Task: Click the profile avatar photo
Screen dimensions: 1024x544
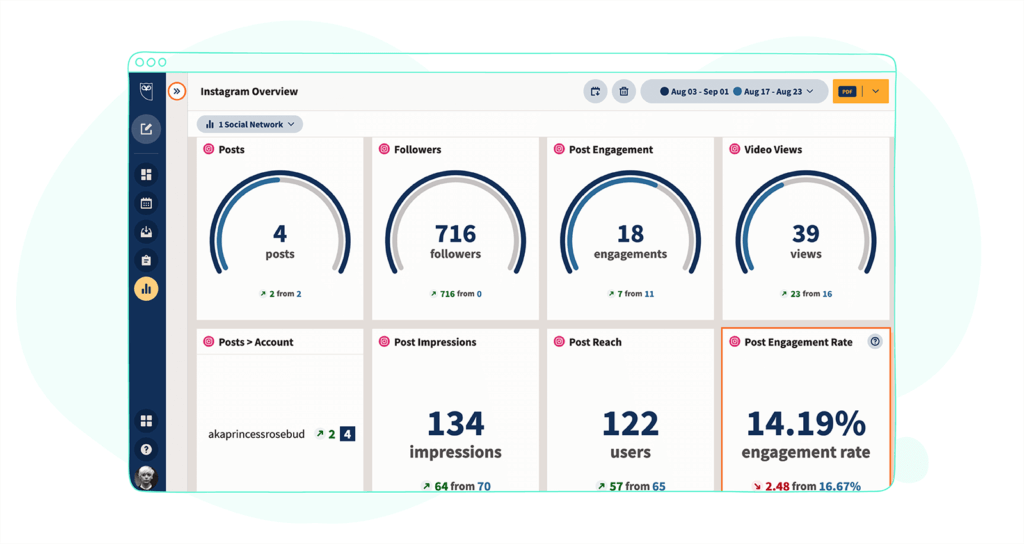Action: click(x=146, y=478)
